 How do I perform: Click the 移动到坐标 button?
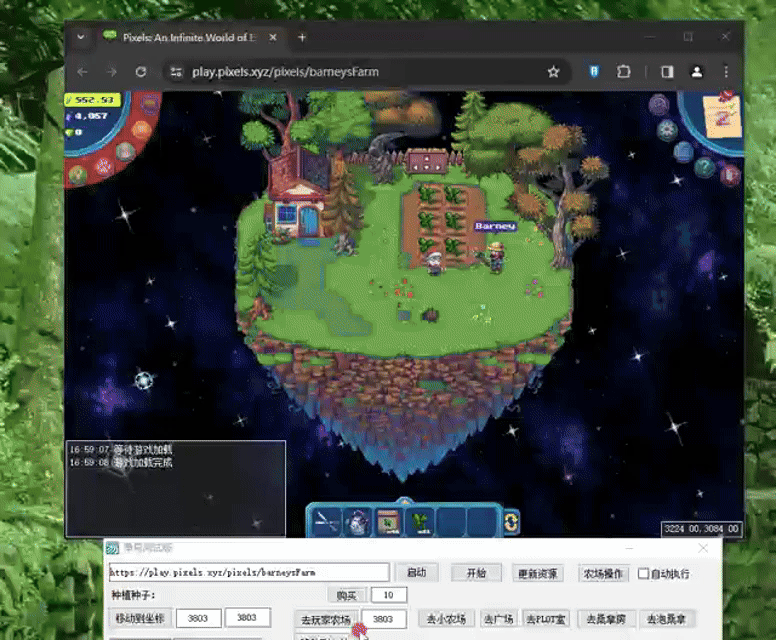(140, 618)
